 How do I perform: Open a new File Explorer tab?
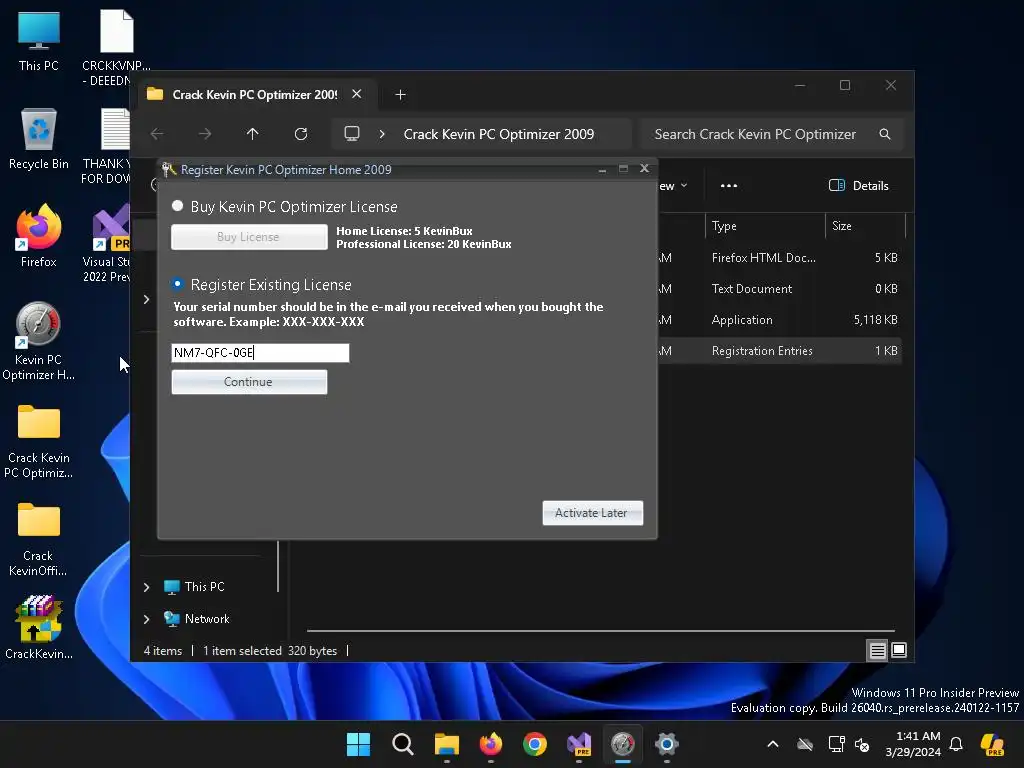(x=400, y=95)
